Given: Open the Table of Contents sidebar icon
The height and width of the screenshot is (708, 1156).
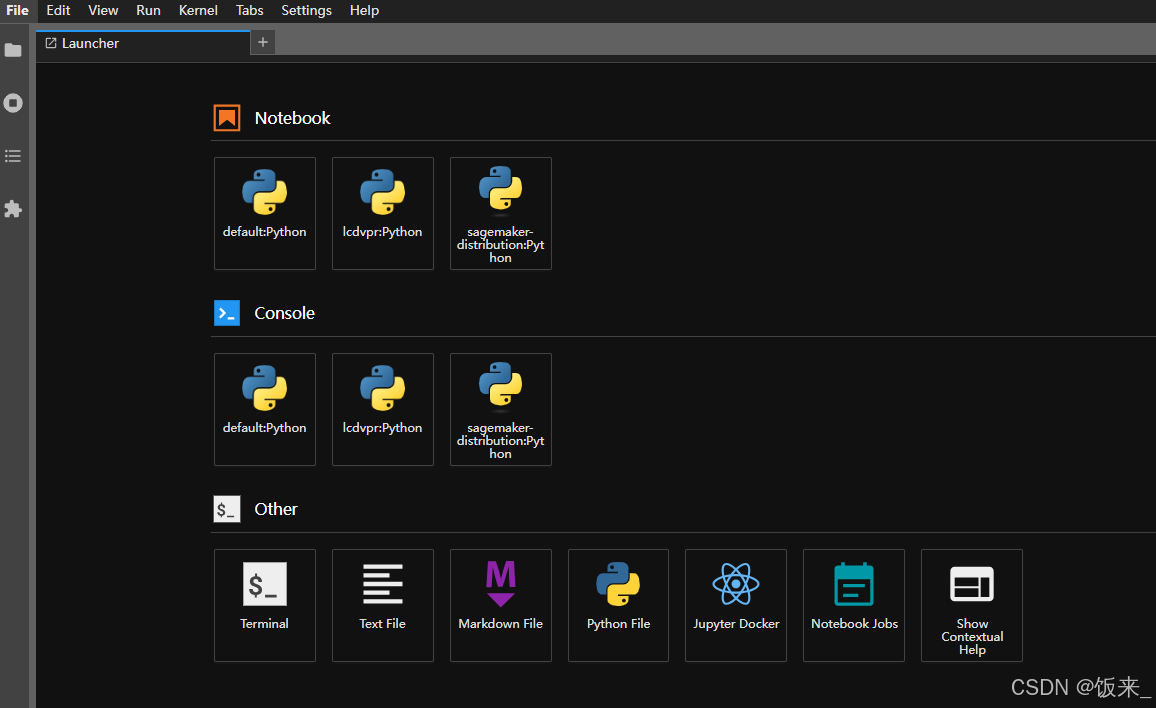Looking at the screenshot, I should click(x=13, y=156).
